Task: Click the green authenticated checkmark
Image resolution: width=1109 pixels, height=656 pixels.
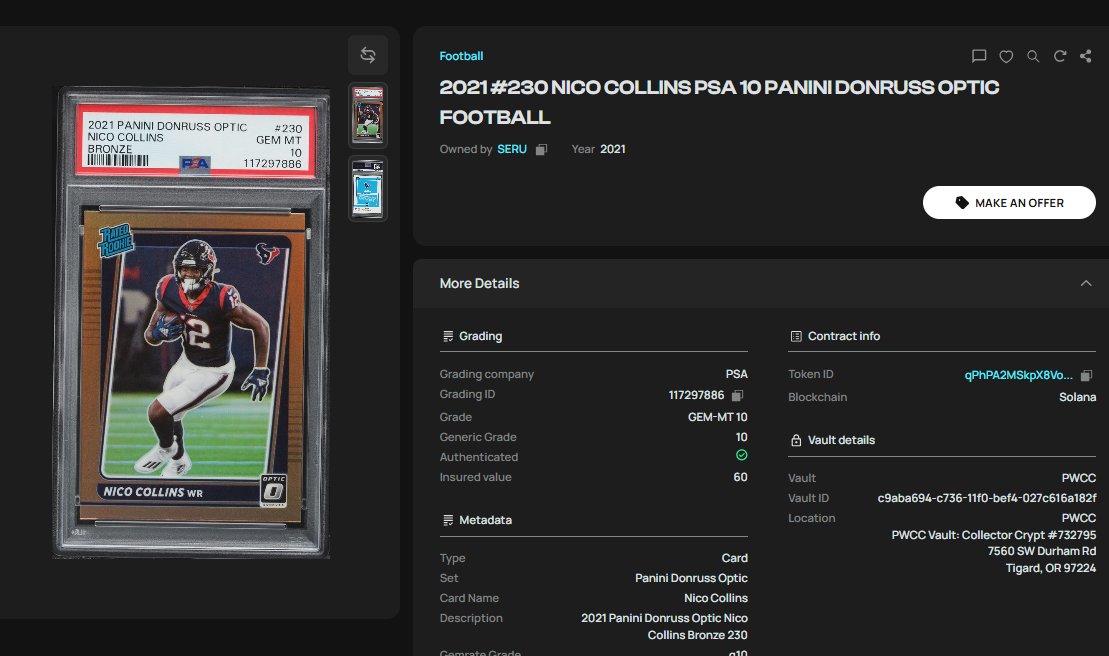Action: point(741,455)
